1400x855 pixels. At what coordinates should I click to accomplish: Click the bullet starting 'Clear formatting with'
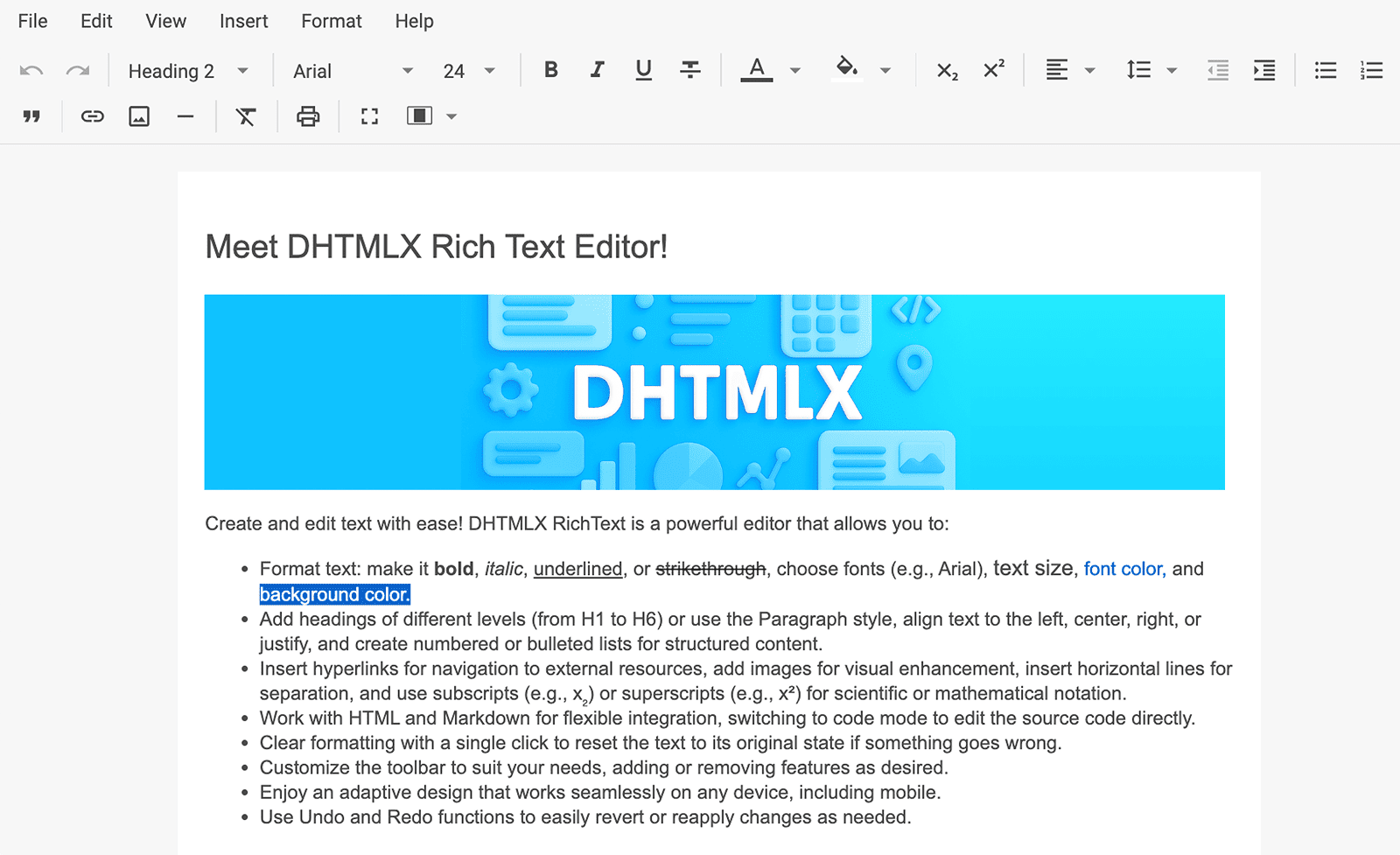click(x=661, y=743)
